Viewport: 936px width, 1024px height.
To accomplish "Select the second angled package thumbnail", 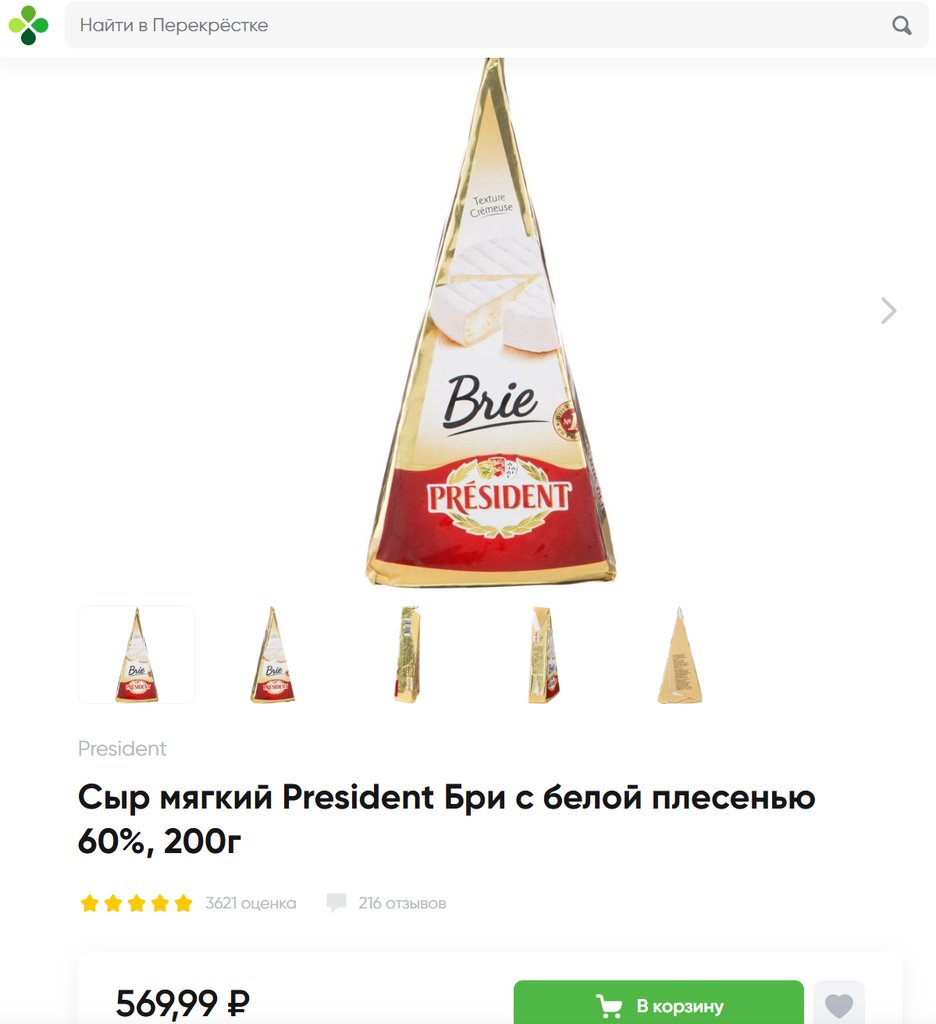I will 272,654.
